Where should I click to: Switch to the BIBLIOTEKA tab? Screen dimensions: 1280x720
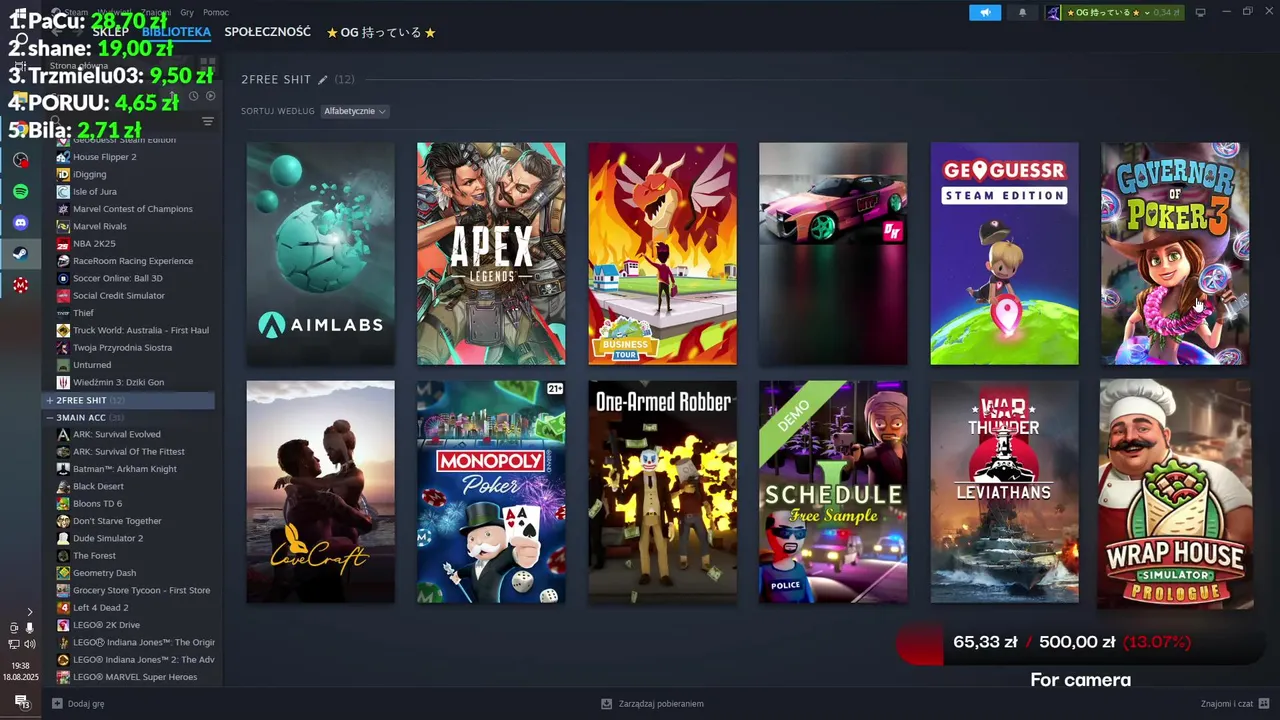pyautogui.click(x=176, y=32)
